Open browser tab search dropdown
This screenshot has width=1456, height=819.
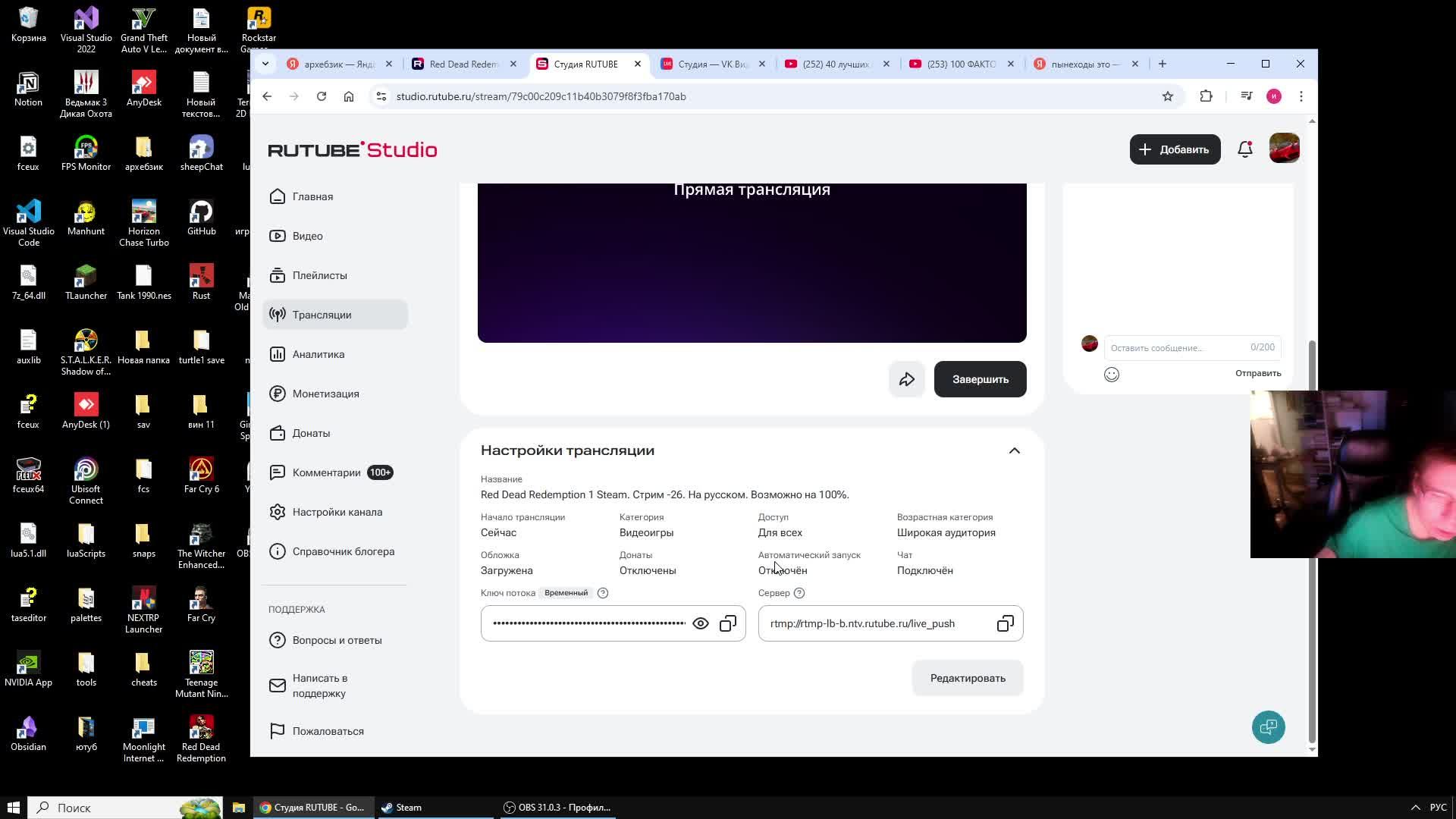[265, 64]
